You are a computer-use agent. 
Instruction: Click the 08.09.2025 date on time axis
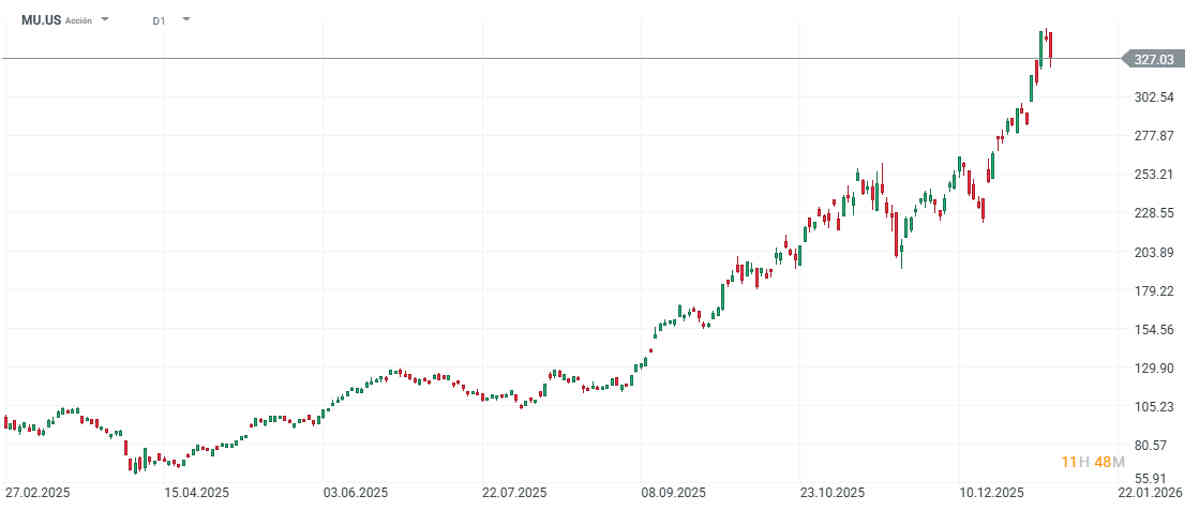click(x=673, y=492)
